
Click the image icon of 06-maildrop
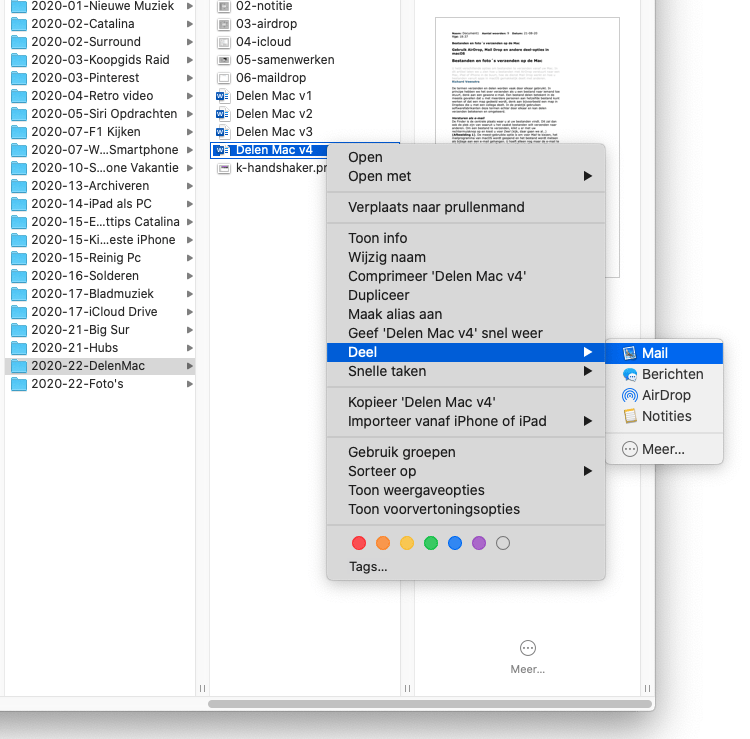pos(223,78)
